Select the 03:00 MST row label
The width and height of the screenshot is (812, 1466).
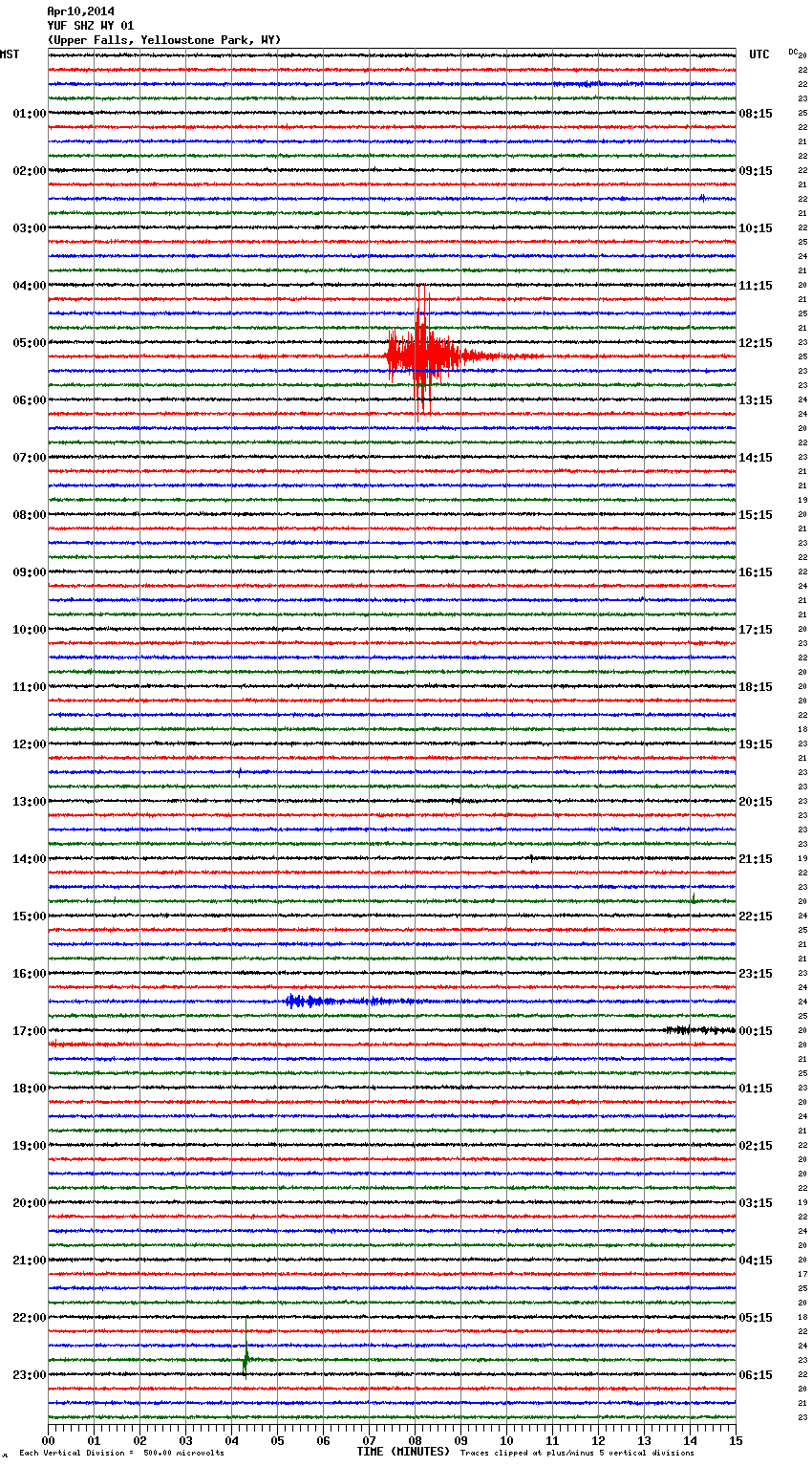point(29,228)
